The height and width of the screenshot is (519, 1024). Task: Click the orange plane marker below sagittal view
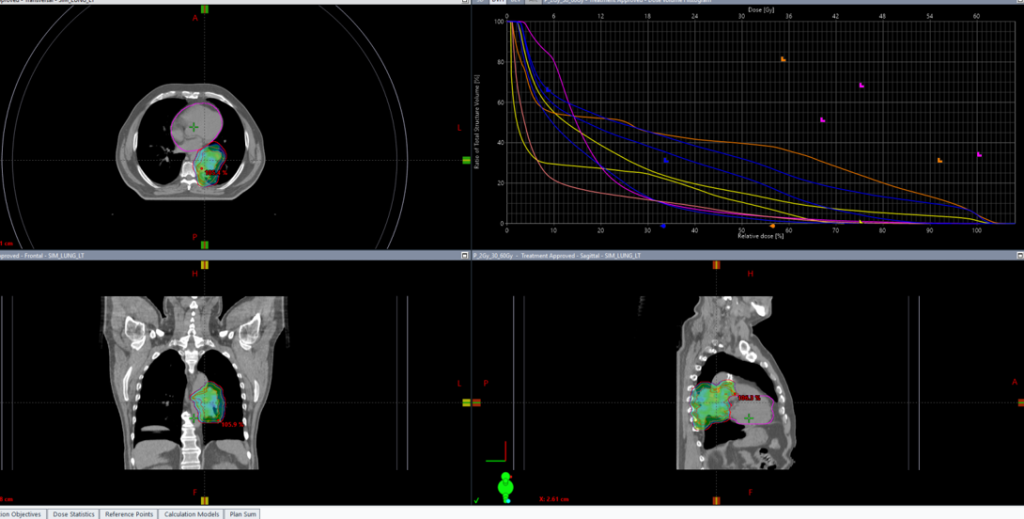[x=716, y=499]
